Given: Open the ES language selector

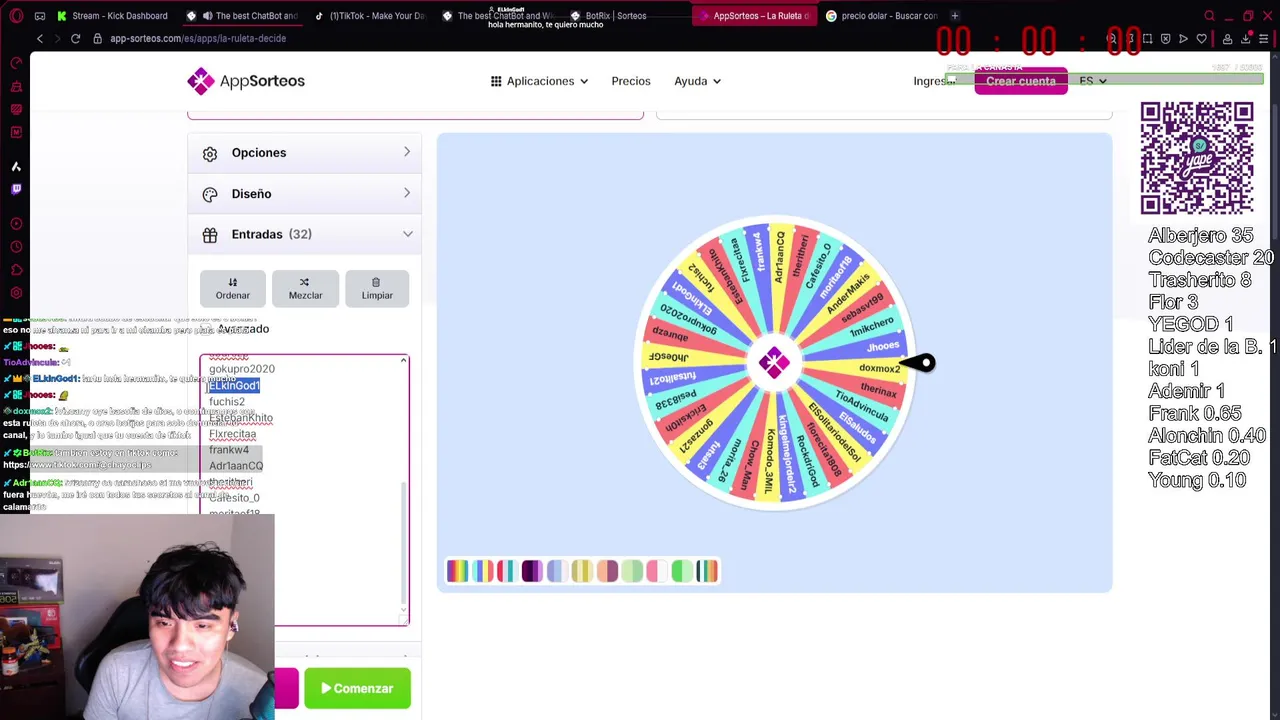Looking at the screenshot, I should (x=1092, y=81).
